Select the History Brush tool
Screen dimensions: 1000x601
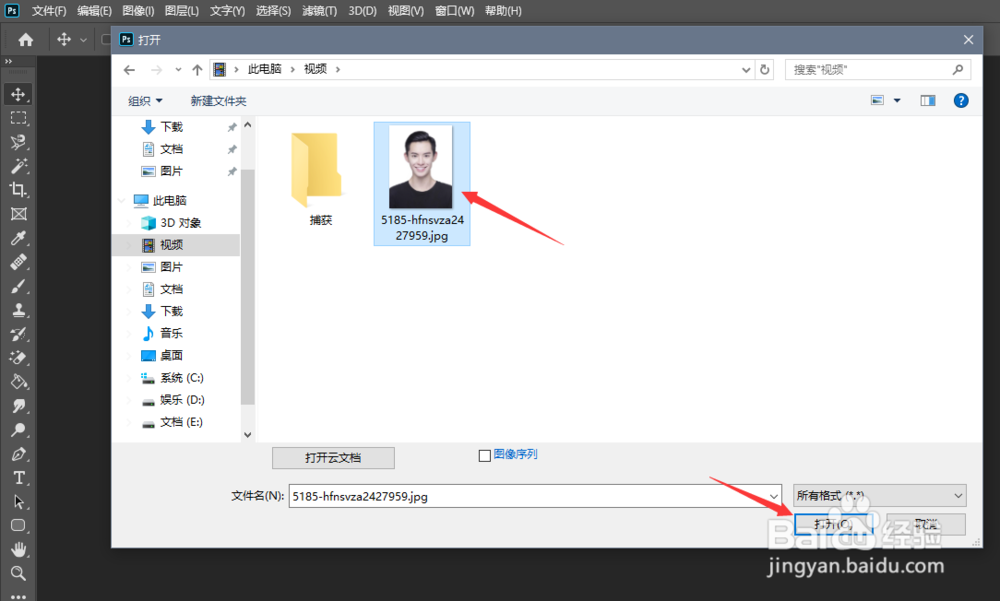pos(18,334)
